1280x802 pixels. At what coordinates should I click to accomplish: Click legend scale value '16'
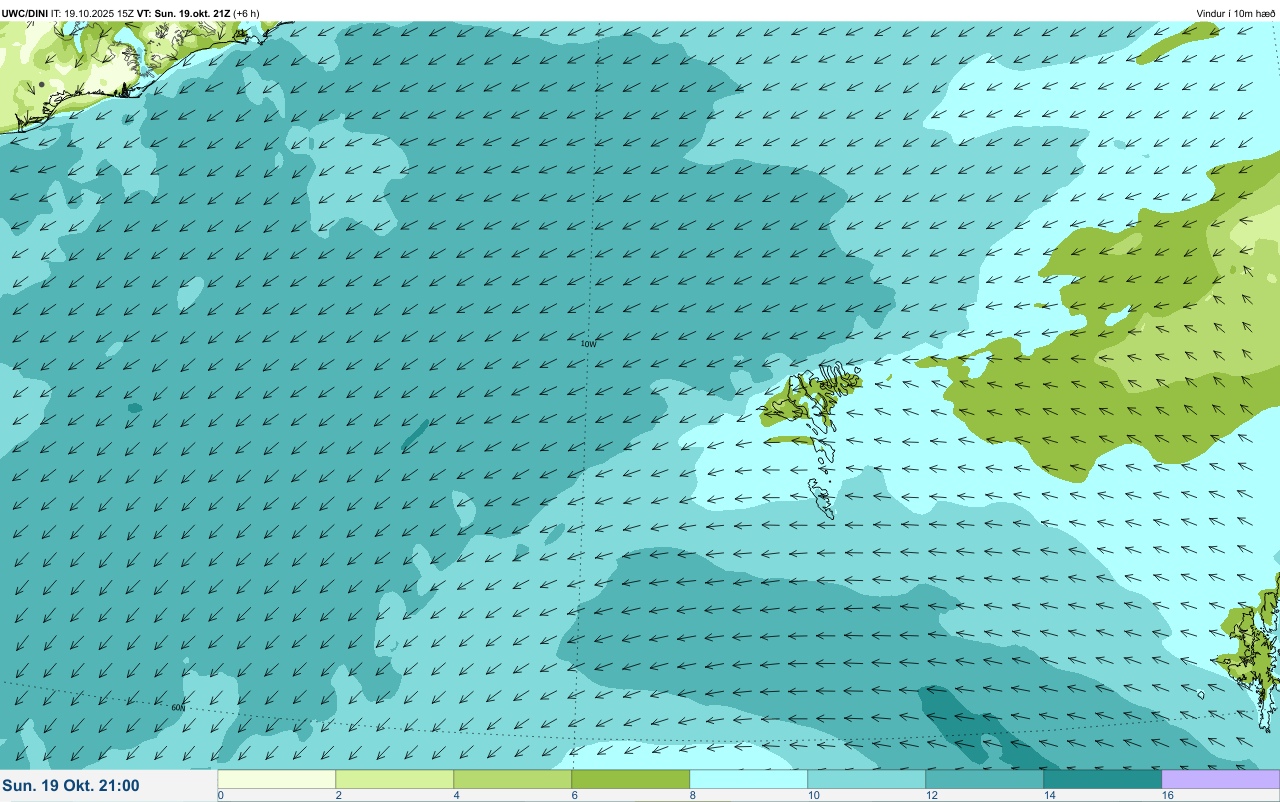[x=1167, y=795]
